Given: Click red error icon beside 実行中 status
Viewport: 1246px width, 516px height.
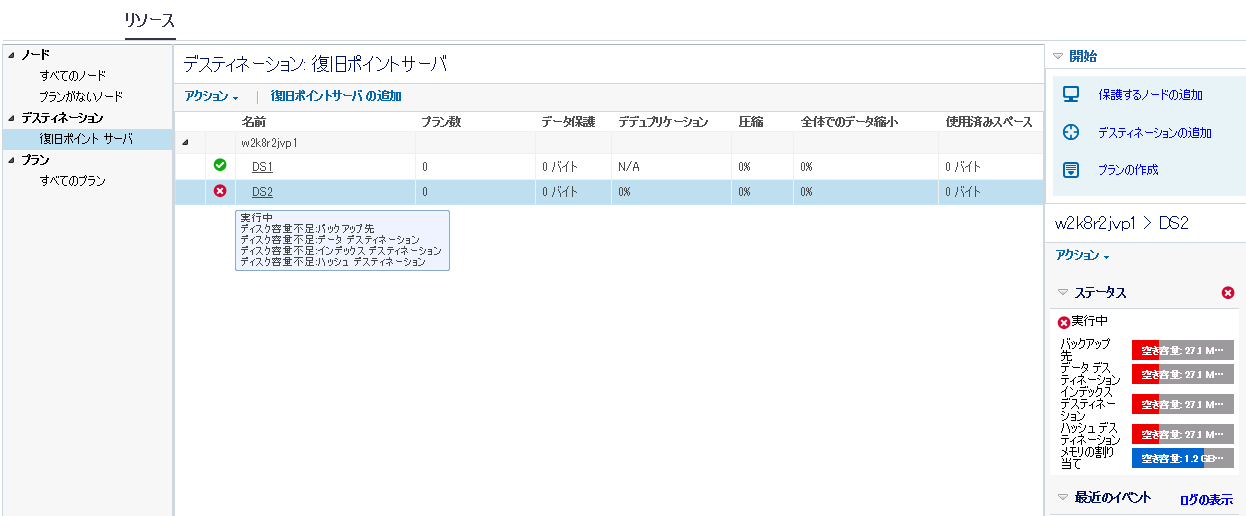Looking at the screenshot, I should point(1064,322).
